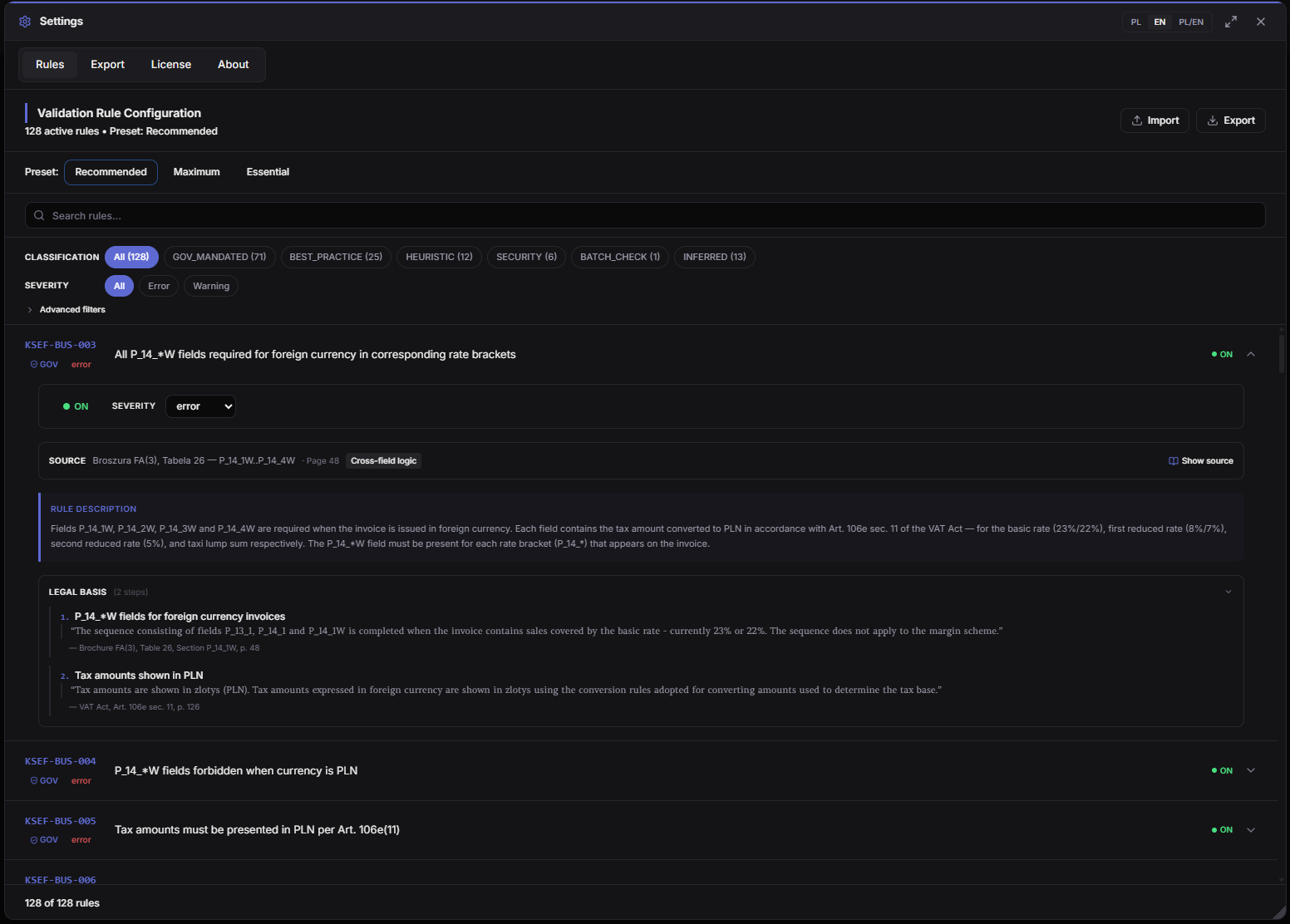Screen dimensions: 1290x924
Task: Toggle ON status for rule KSEF-BUS-005
Action: pyautogui.click(x=1222, y=830)
